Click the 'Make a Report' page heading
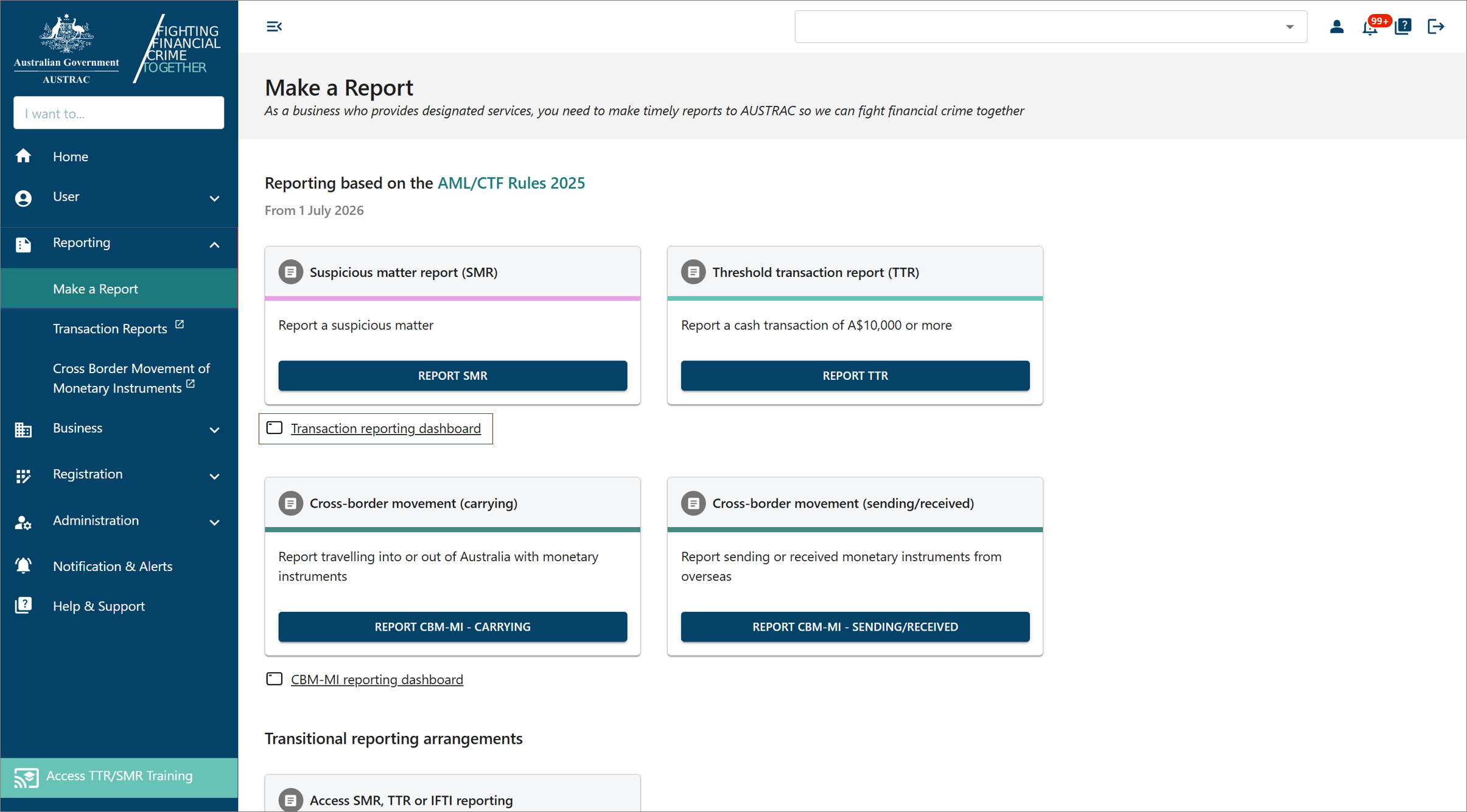Viewport: 1467px width, 812px height. click(x=338, y=88)
